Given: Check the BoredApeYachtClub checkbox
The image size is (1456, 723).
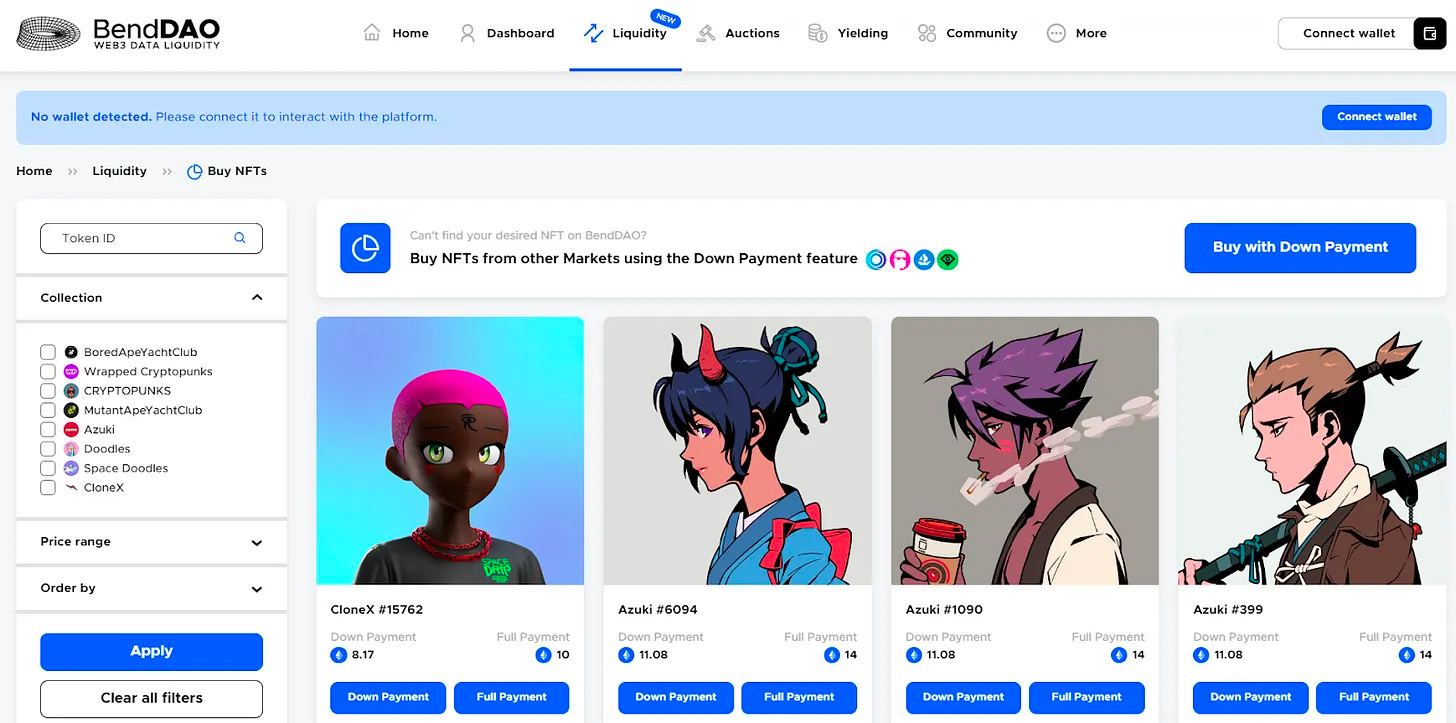Looking at the screenshot, I should click(x=48, y=352).
